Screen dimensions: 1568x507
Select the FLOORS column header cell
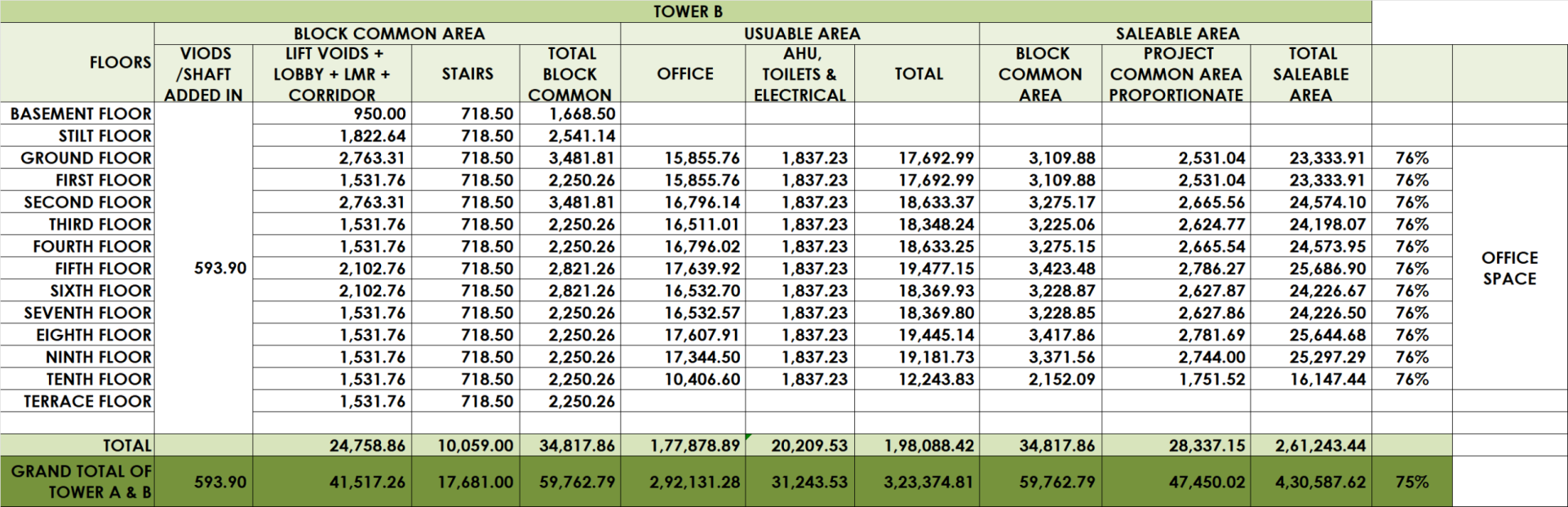point(120,63)
